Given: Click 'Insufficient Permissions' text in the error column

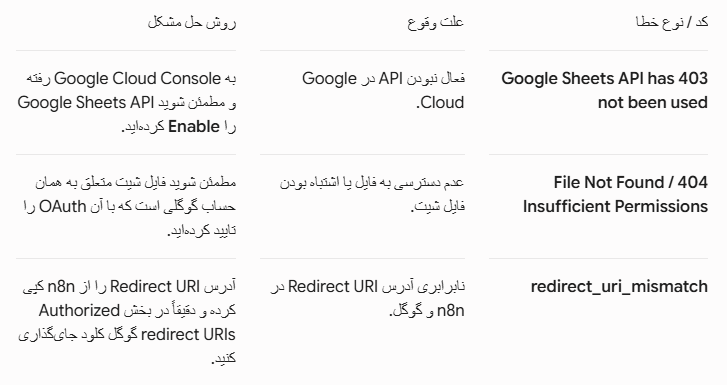Looking at the screenshot, I should [615, 206].
